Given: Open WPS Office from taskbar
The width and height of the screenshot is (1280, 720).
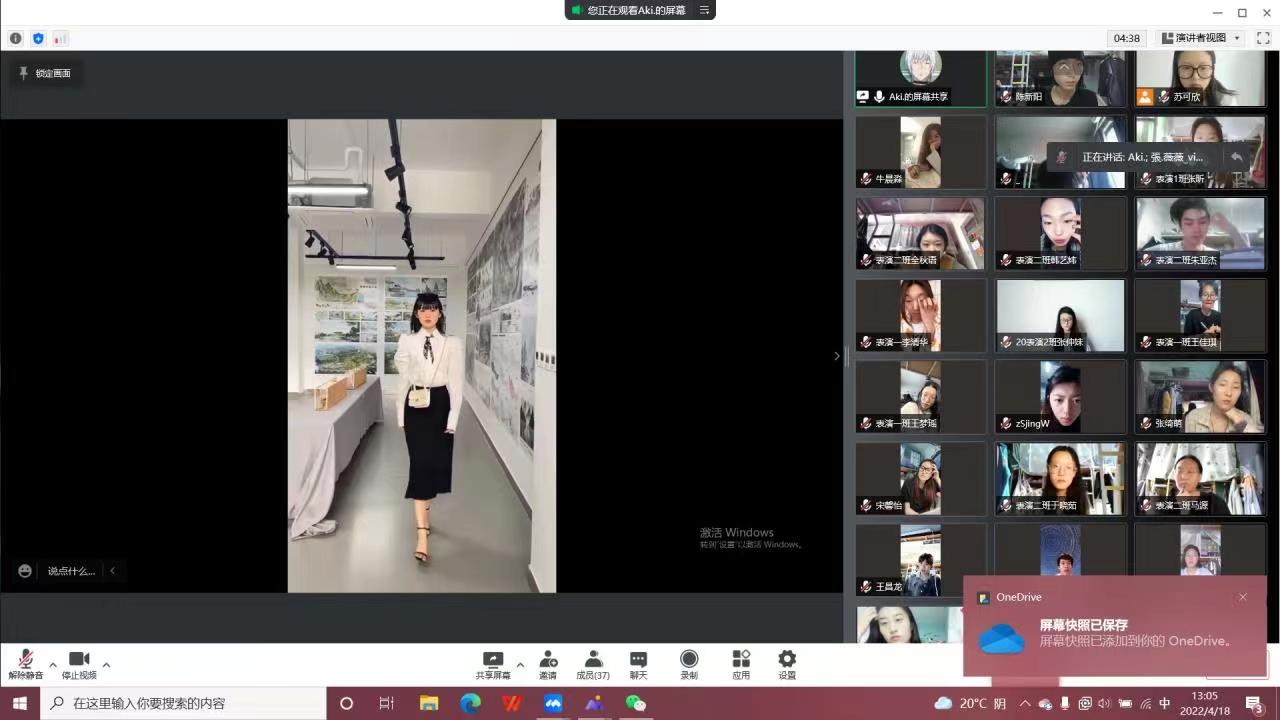Looking at the screenshot, I should 512,703.
